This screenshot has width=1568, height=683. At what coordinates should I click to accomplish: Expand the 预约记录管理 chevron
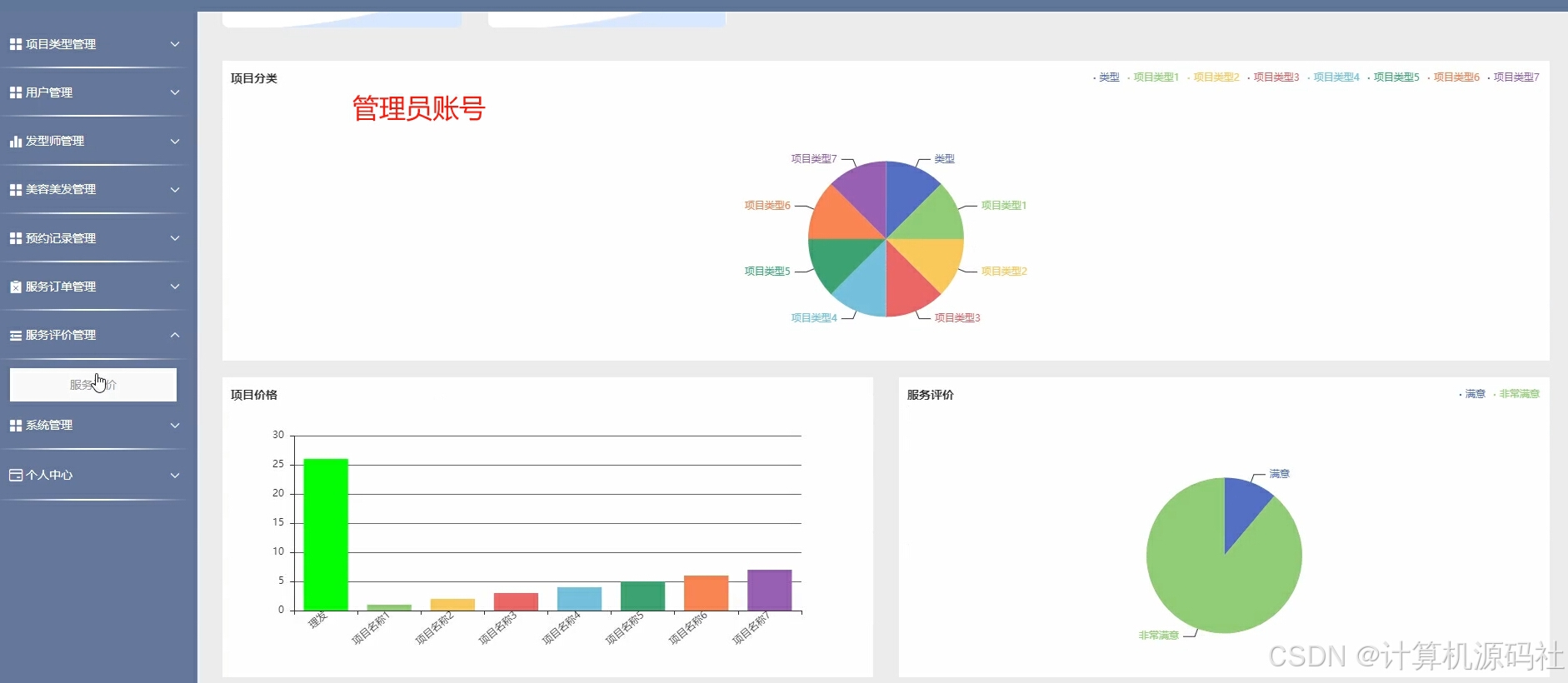[x=175, y=238]
